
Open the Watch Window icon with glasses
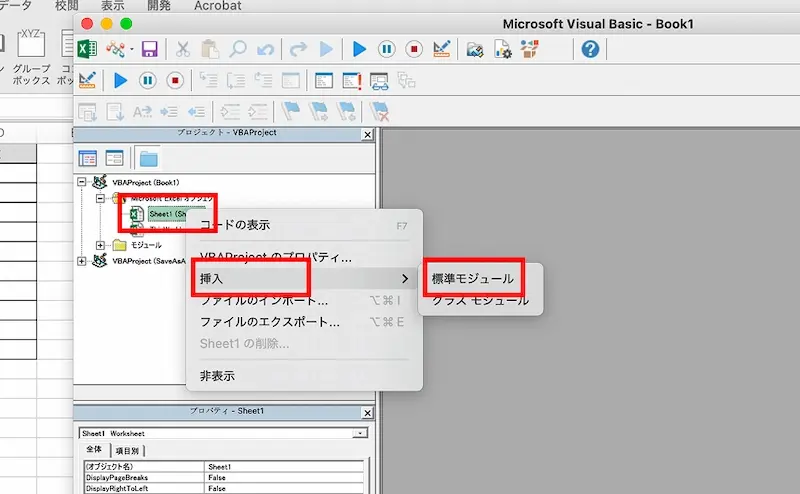[x=379, y=81]
